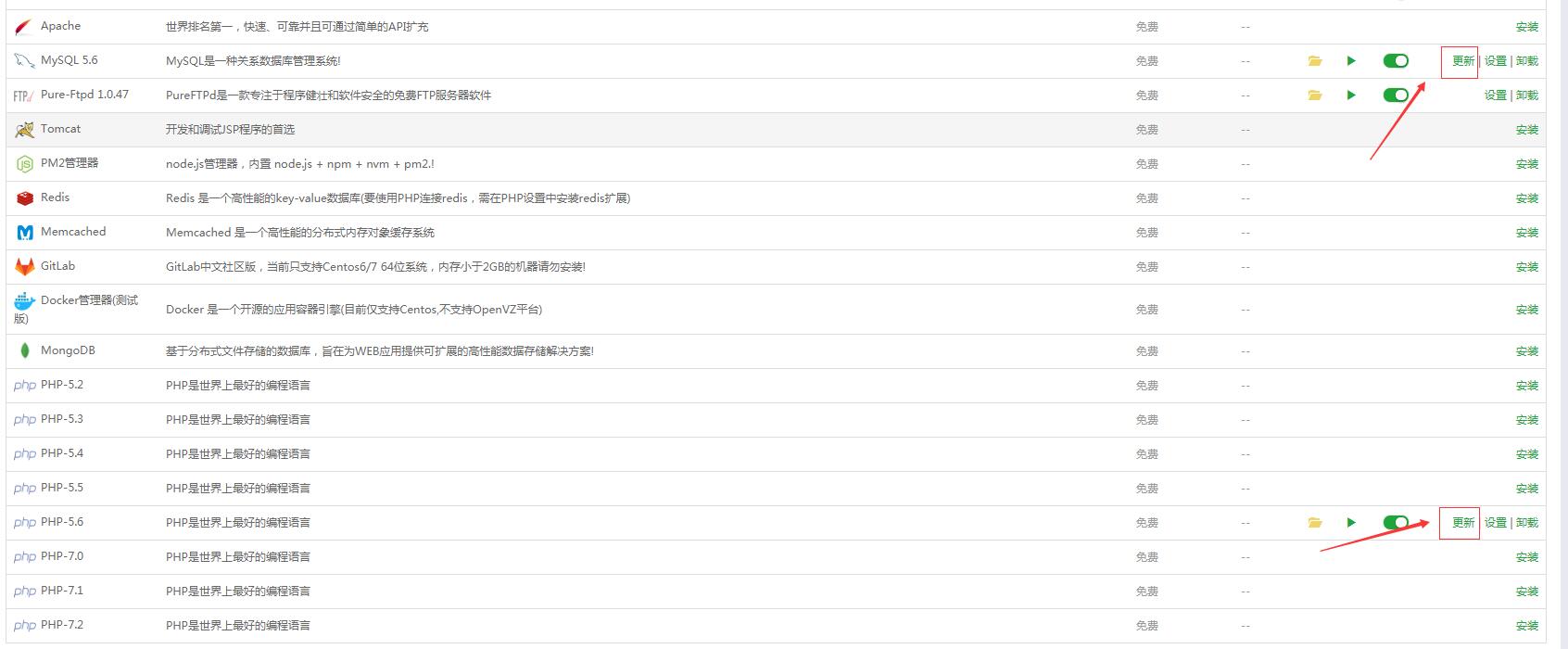Toggle the Pure-Ftpd 1.0.47 switch
The width and height of the screenshot is (1568, 649).
point(1396,95)
